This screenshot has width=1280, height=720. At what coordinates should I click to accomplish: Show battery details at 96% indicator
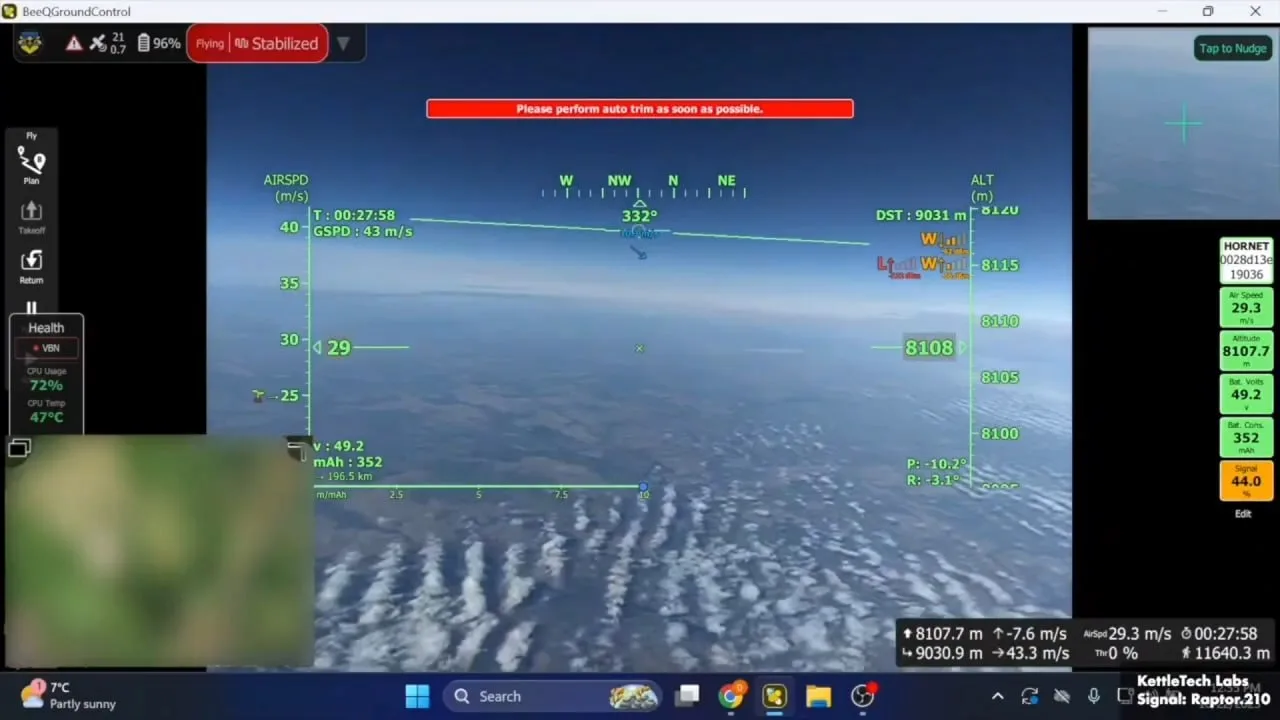(158, 43)
